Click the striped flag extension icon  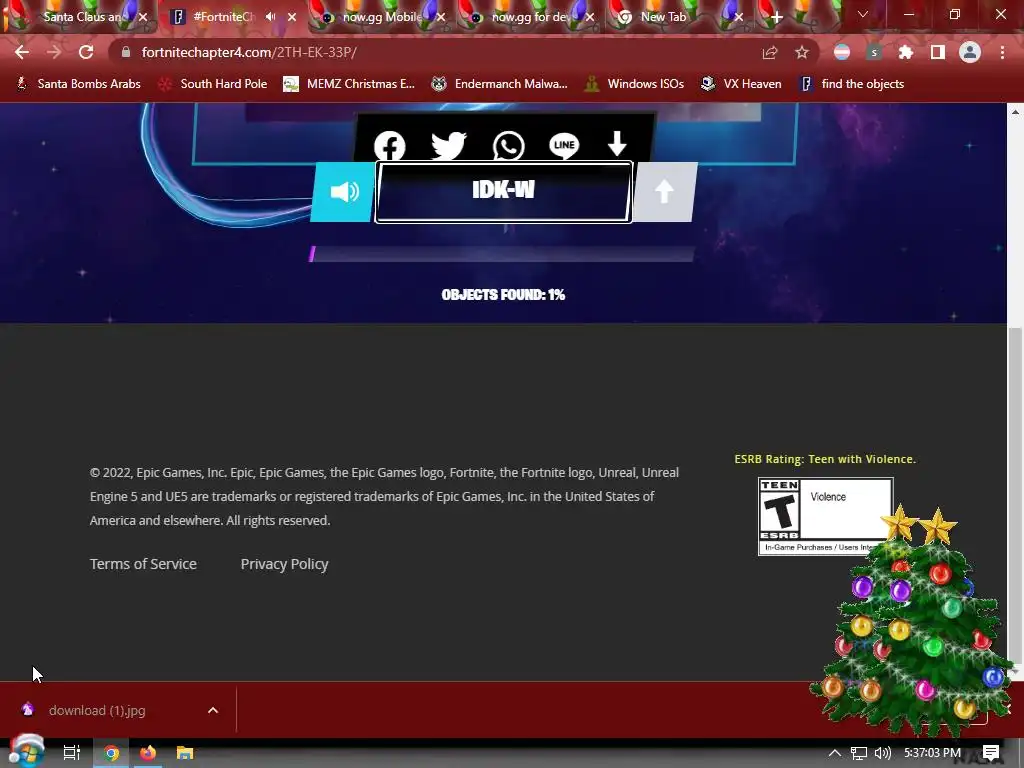point(842,52)
